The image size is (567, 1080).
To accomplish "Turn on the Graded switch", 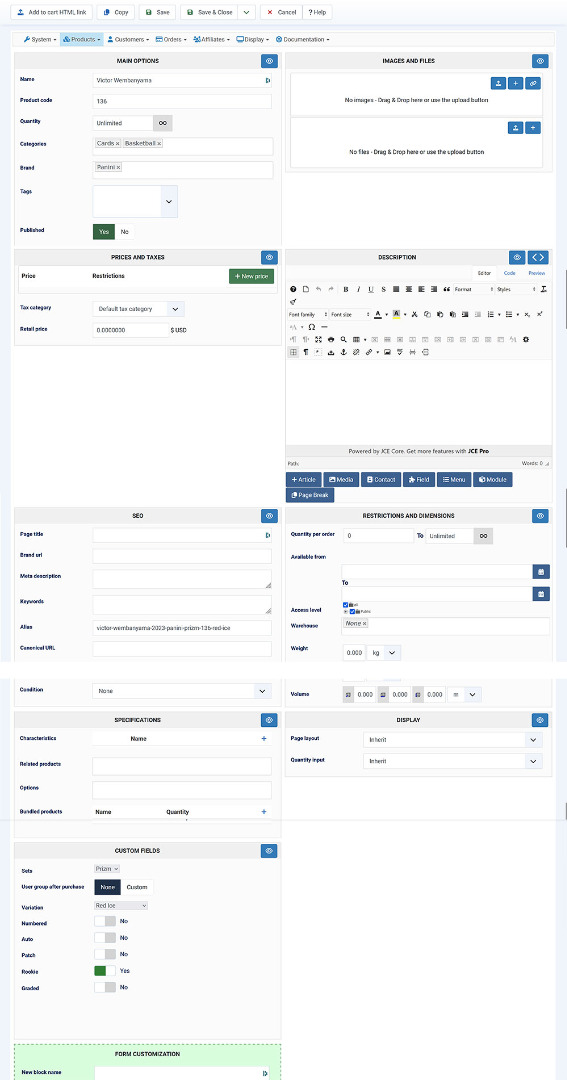I will (105, 987).
